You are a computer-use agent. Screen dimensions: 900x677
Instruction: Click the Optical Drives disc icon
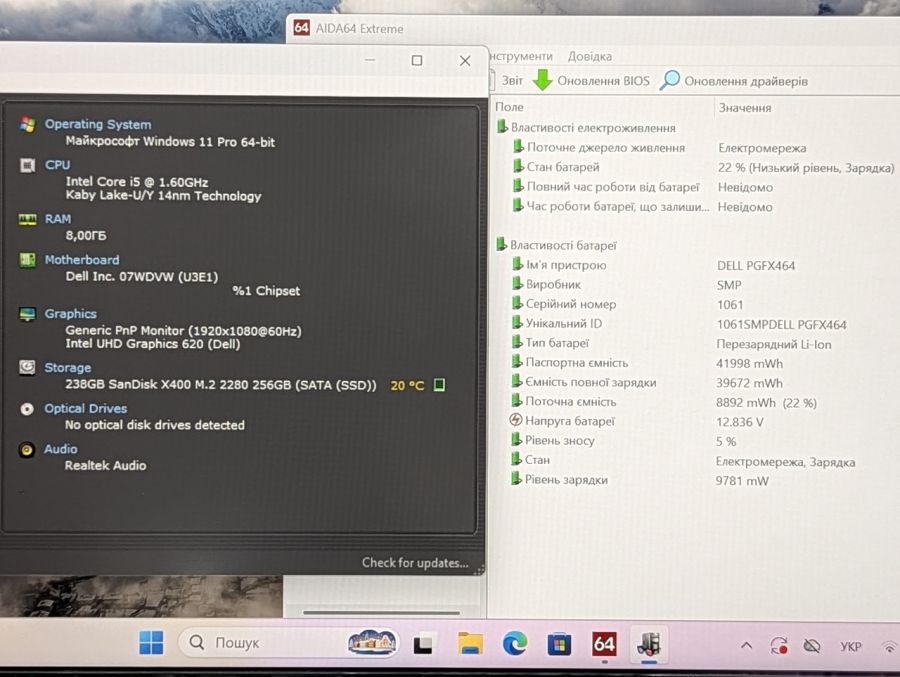27,409
